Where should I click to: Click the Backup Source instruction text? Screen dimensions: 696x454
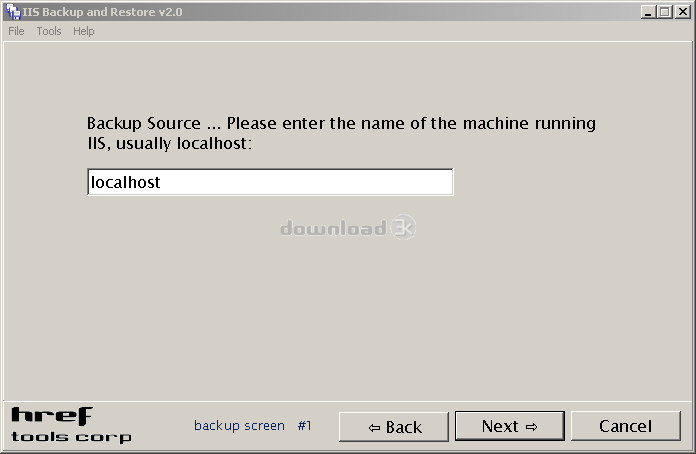(x=341, y=133)
